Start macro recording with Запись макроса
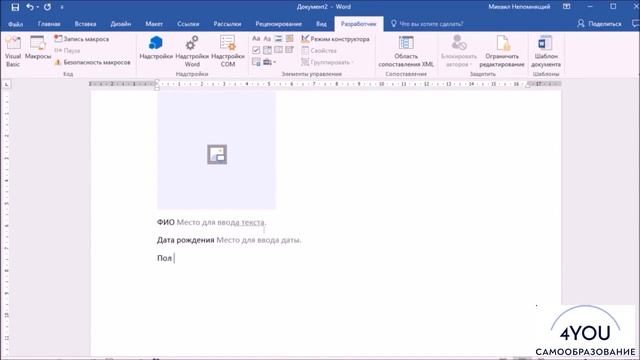The image size is (640, 360). 82,39
